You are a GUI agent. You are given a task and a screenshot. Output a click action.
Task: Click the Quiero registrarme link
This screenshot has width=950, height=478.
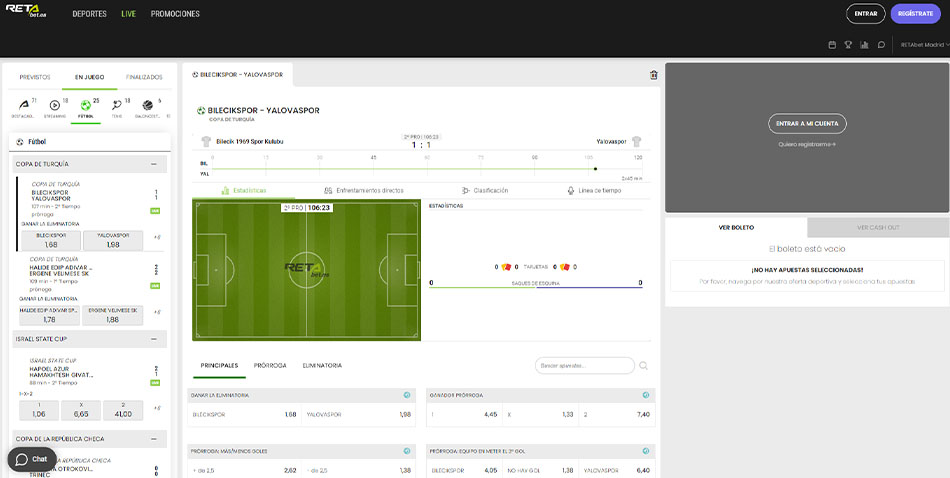(x=807, y=145)
